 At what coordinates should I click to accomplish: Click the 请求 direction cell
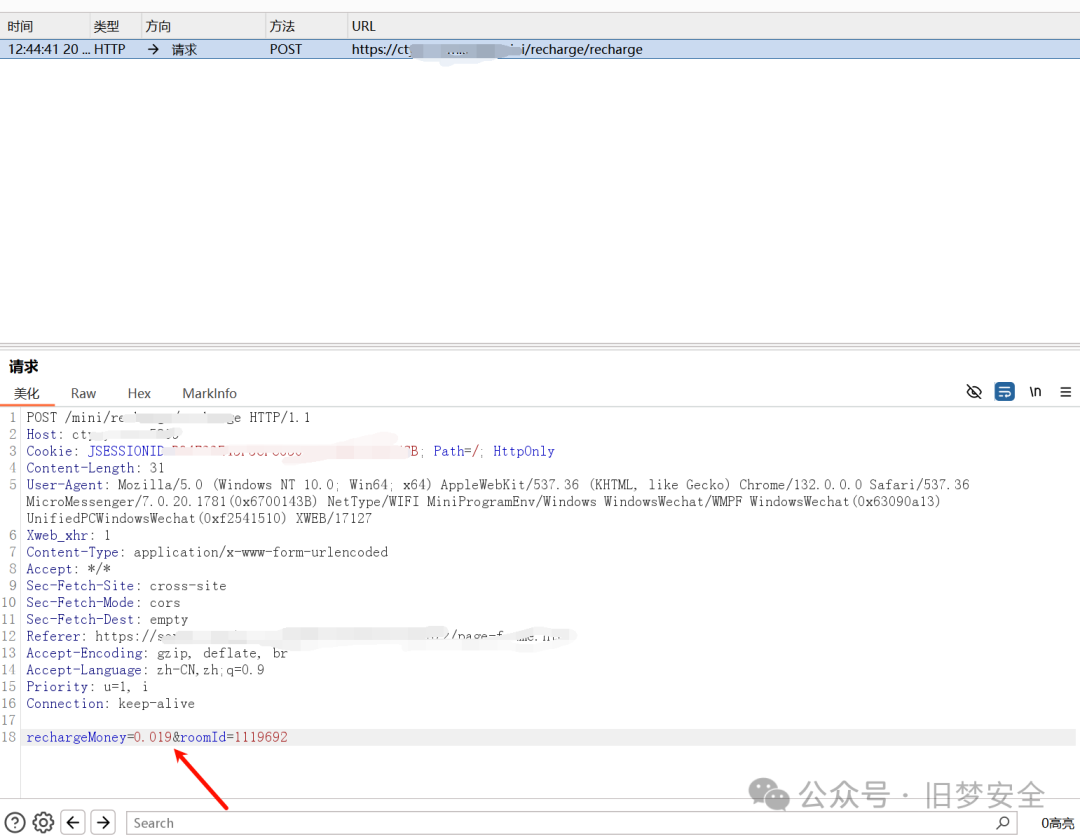point(184,50)
